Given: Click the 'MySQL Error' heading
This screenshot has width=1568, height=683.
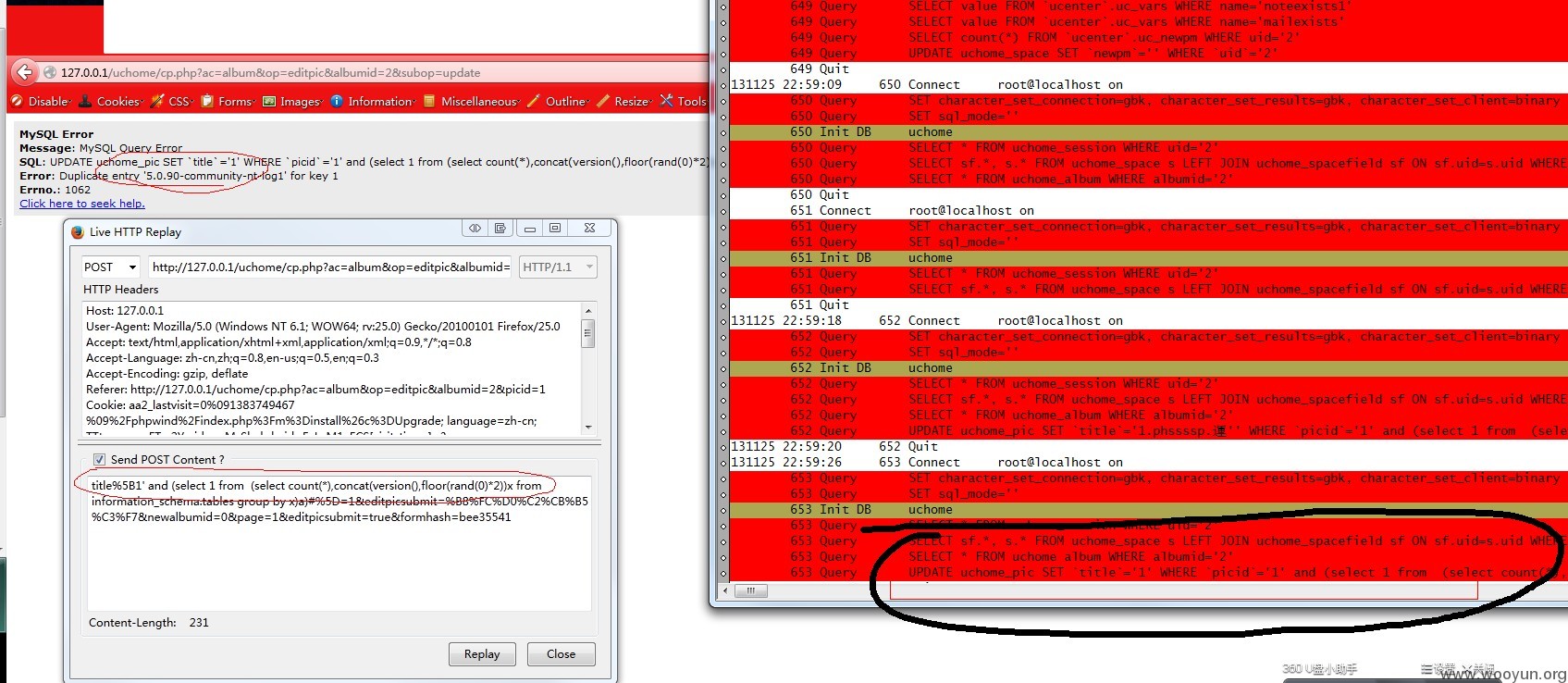Looking at the screenshot, I should [x=56, y=134].
